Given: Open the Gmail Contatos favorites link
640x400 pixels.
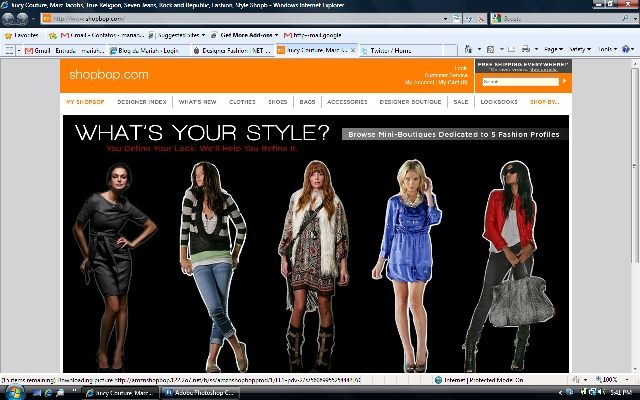Looking at the screenshot, I should pos(102,36).
